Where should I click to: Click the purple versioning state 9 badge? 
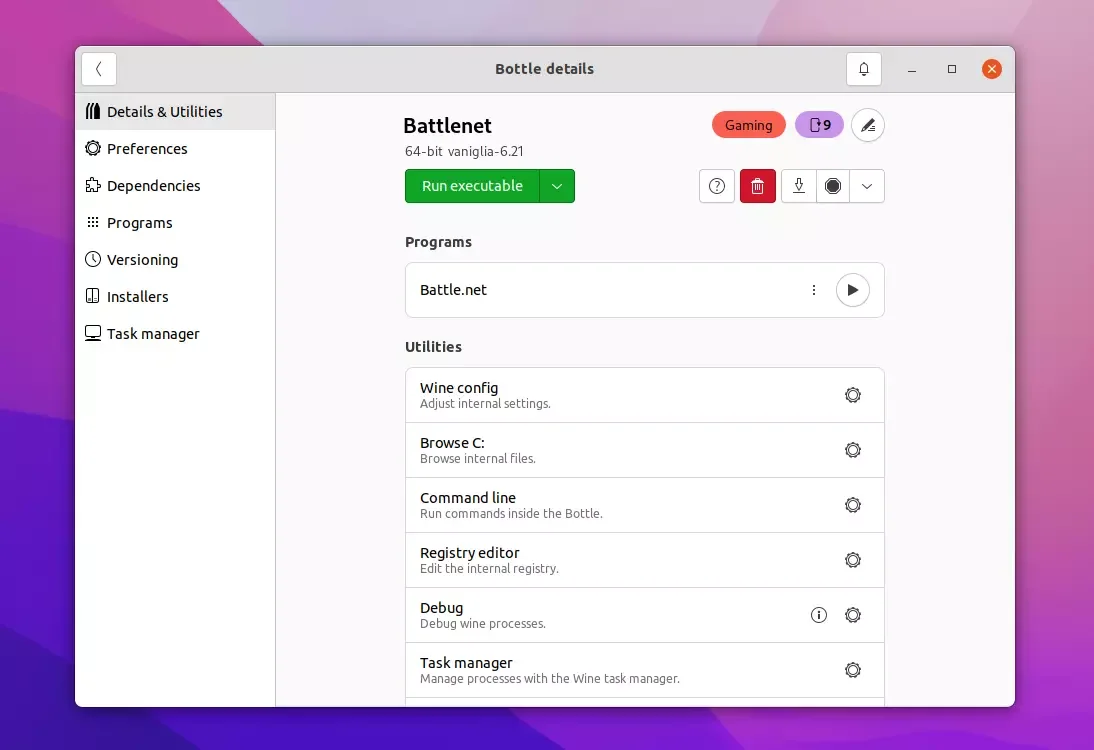[x=820, y=126]
